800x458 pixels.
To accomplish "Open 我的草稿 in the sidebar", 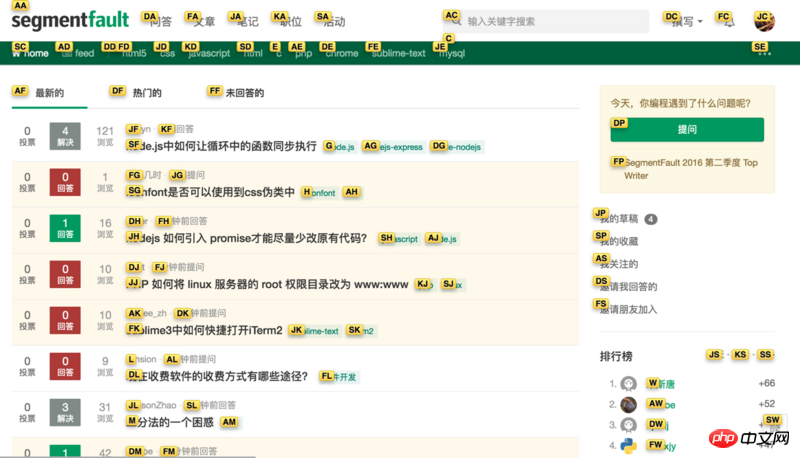I will tap(618, 219).
